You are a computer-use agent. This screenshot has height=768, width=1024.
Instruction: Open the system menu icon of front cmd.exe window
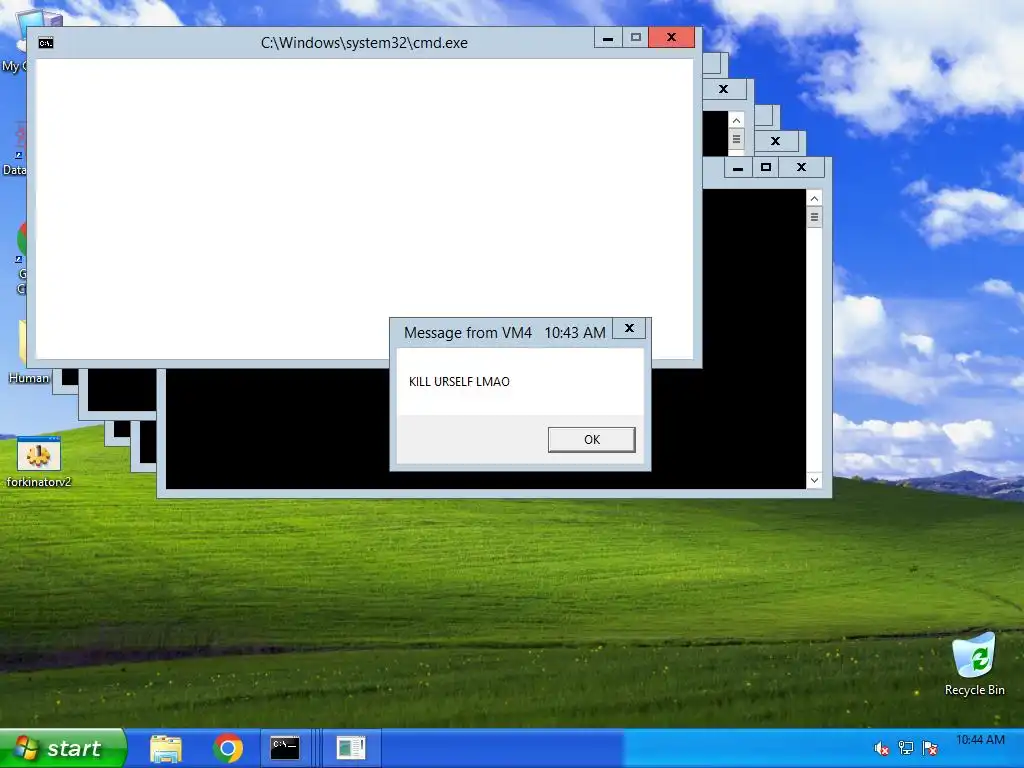click(45, 43)
